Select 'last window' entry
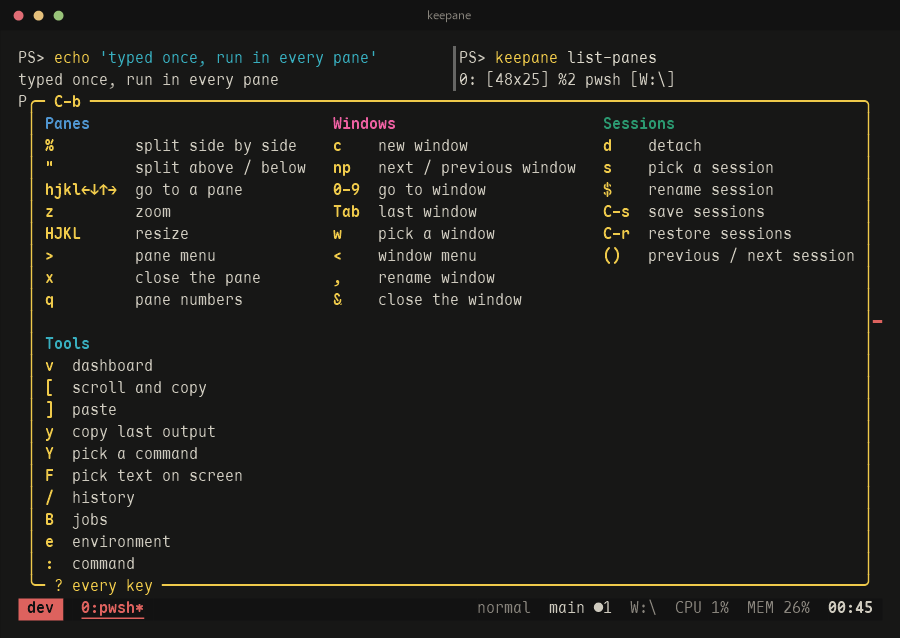Viewport: 900px width, 638px height. (x=427, y=212)
